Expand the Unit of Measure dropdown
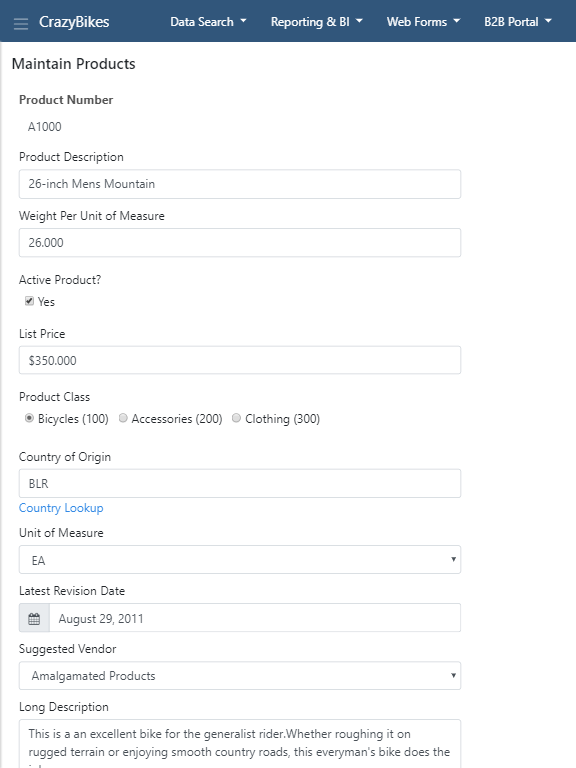The image size is (576, 768). click(x=240, y=559)
